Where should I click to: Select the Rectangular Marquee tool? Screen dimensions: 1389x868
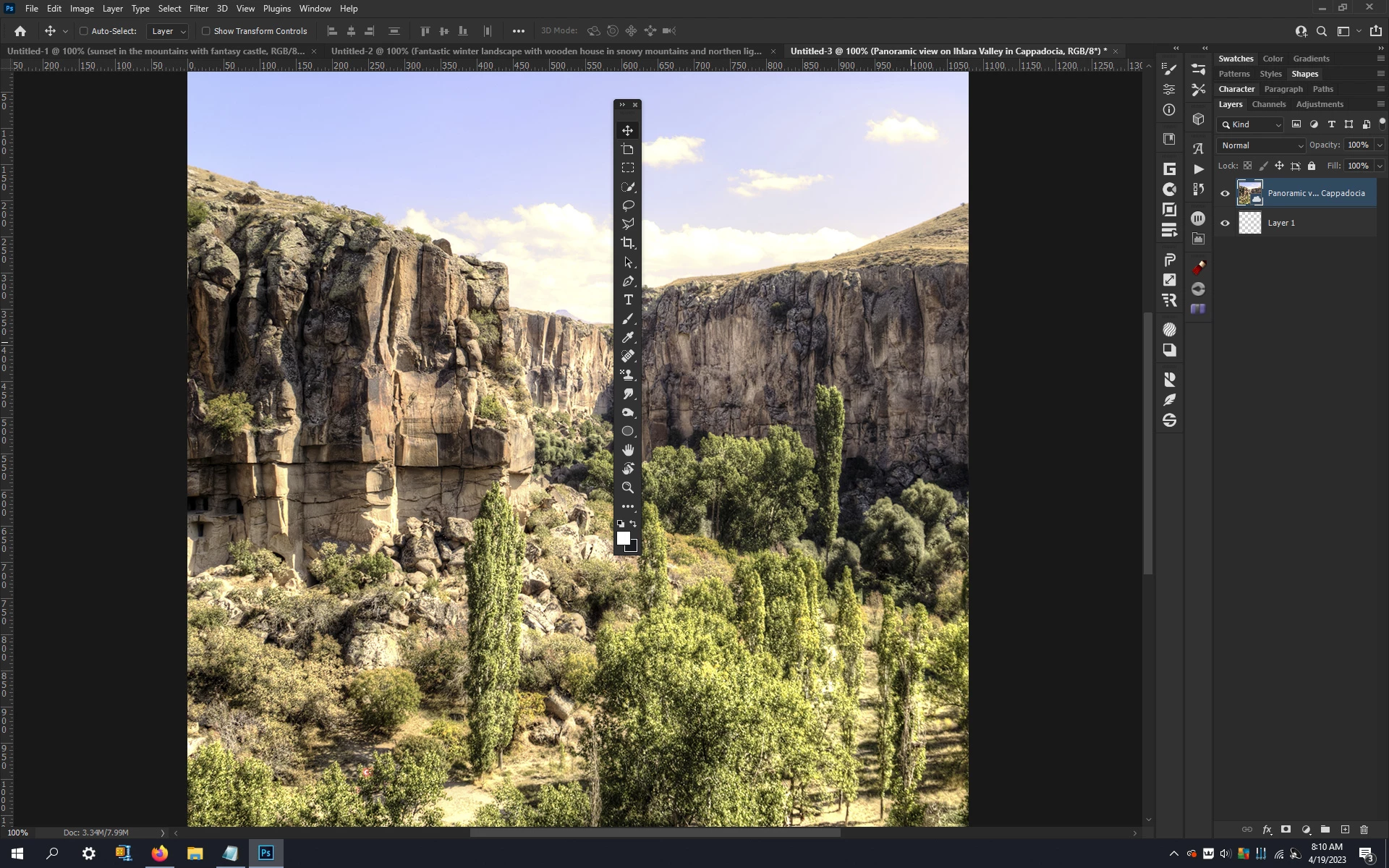coord(627,168)
